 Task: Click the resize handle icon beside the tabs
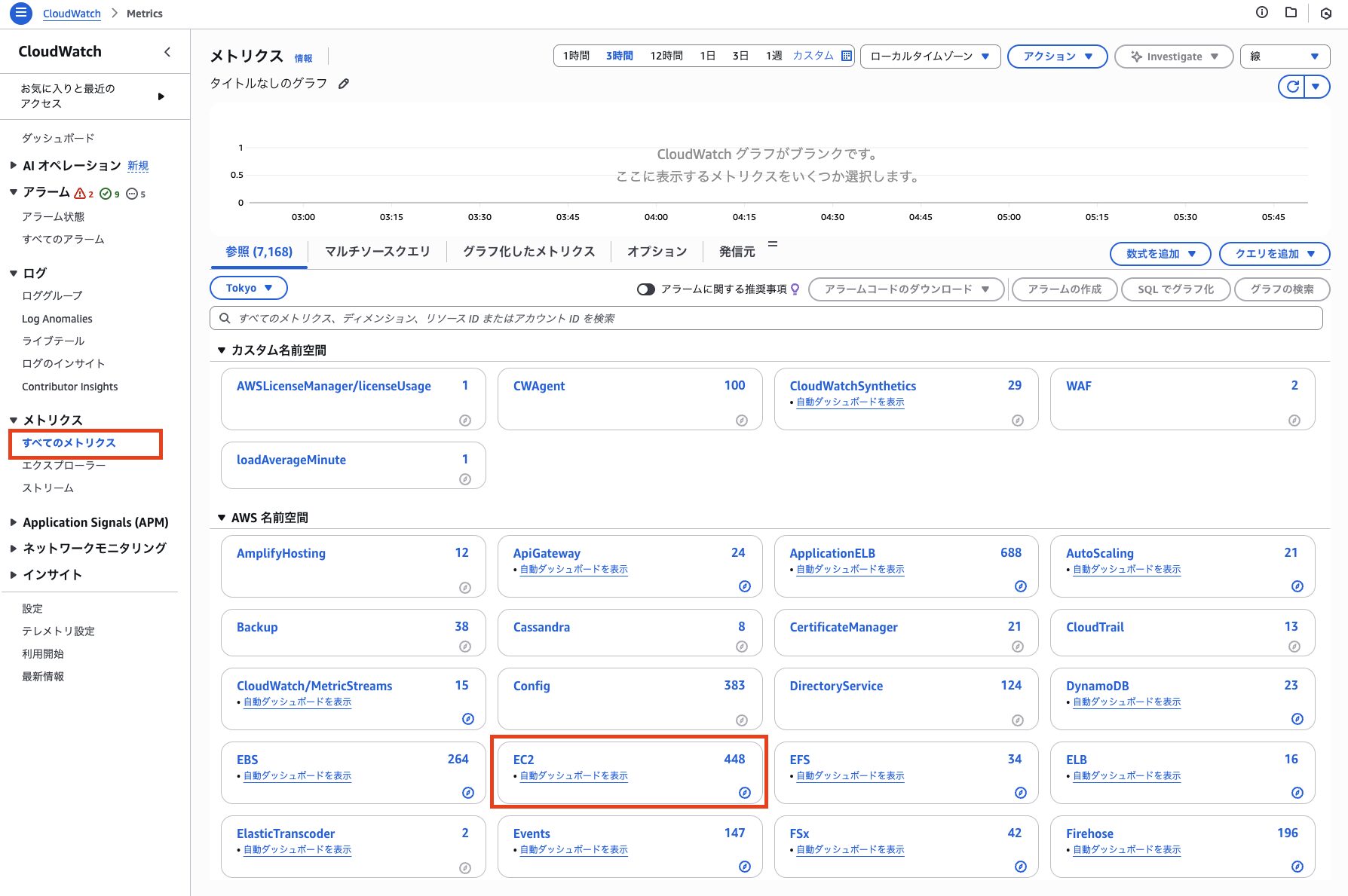(x=773, y=244)
